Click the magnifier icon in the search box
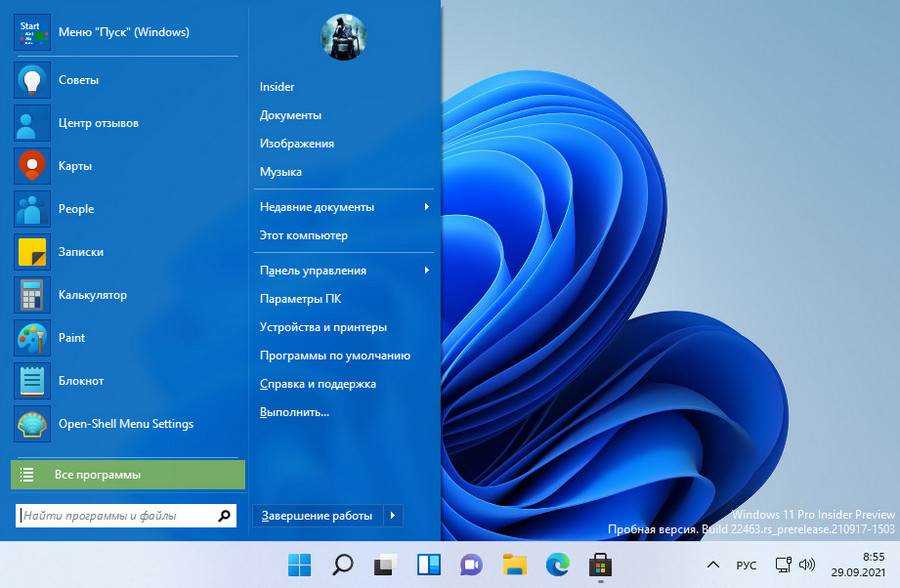900x588 pixels. click(x=224, y=516)
